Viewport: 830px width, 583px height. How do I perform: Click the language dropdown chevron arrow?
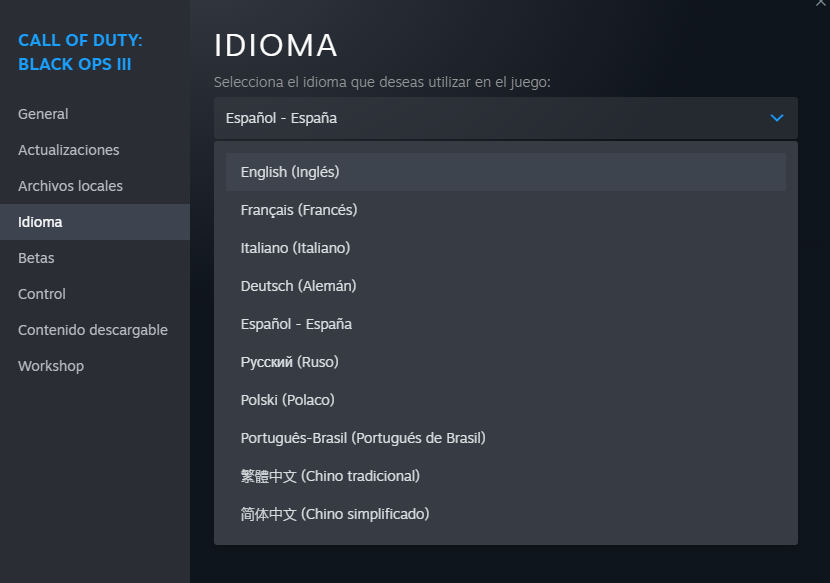coord(777,118)
